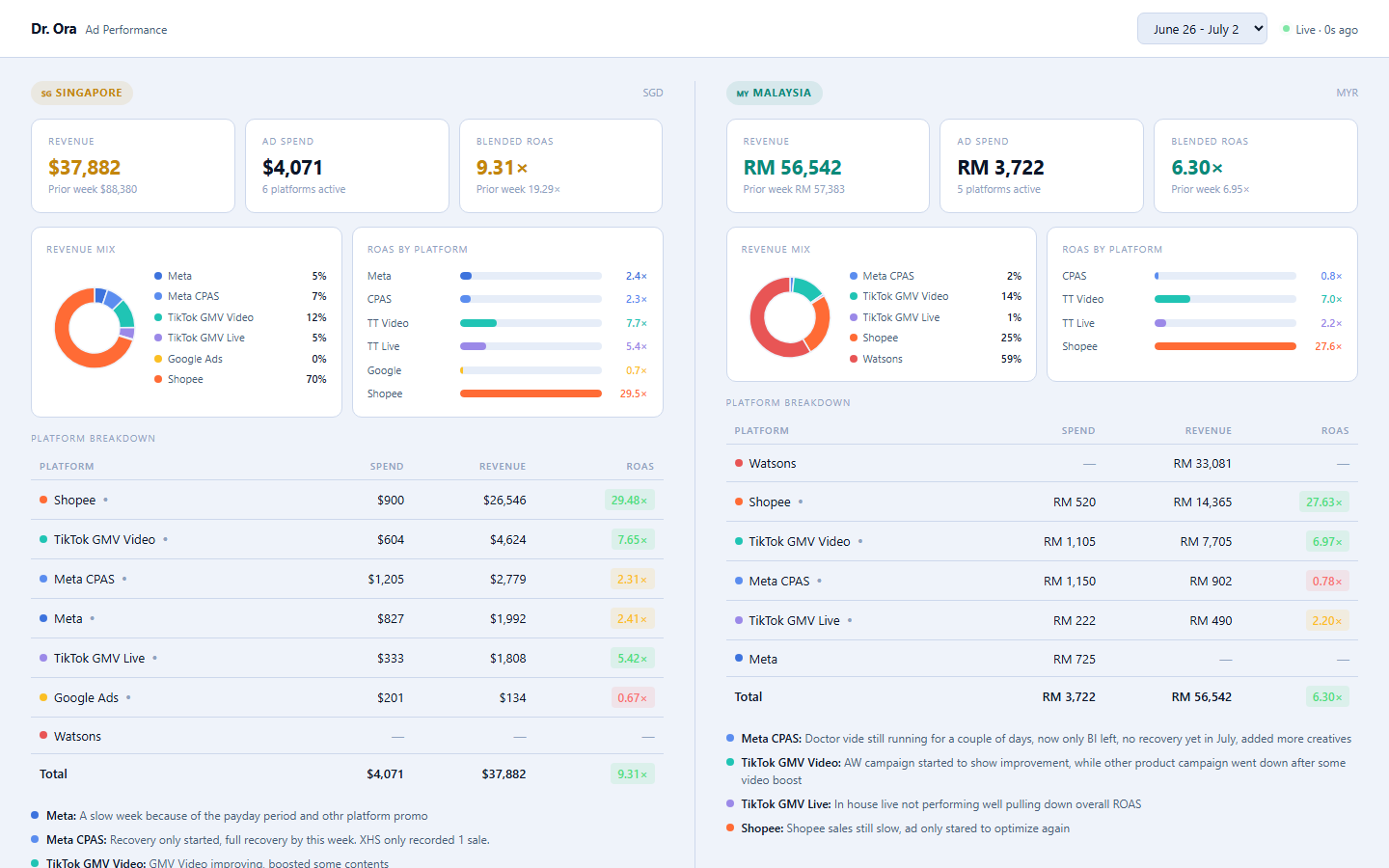1389x868 pixels.
Task: Click the 5.42× ROAS badge
Action: click(633, 658)
